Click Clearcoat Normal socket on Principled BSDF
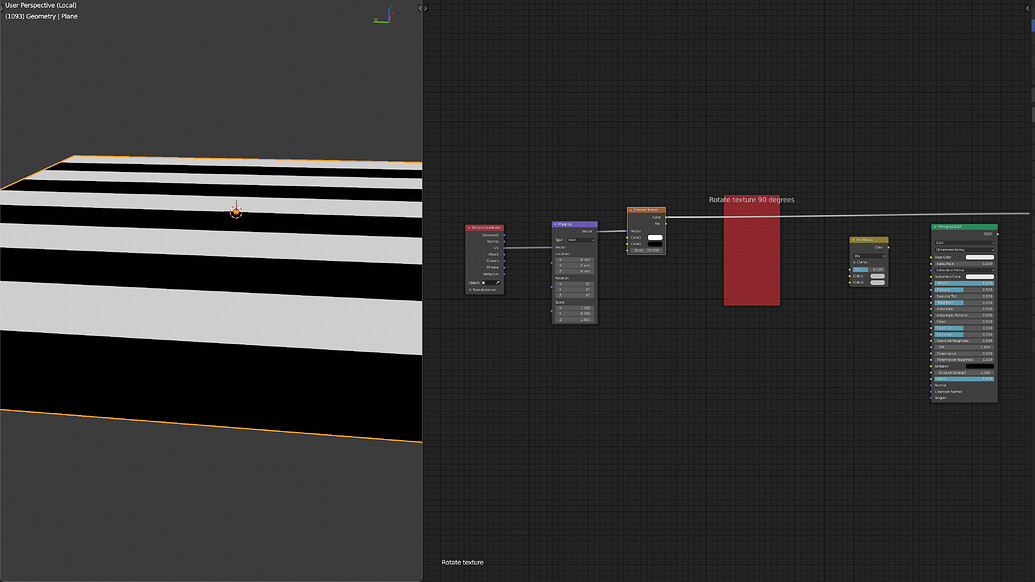 click(931, 392)
